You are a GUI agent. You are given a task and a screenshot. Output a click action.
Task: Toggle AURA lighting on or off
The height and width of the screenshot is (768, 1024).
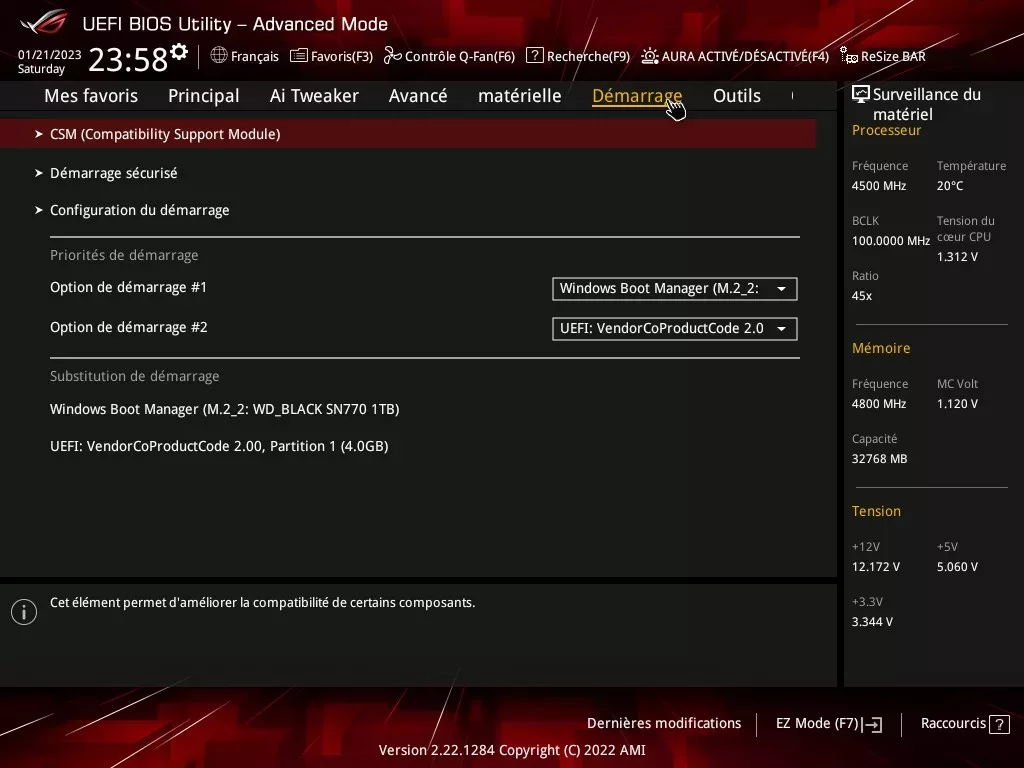(735, 57)
